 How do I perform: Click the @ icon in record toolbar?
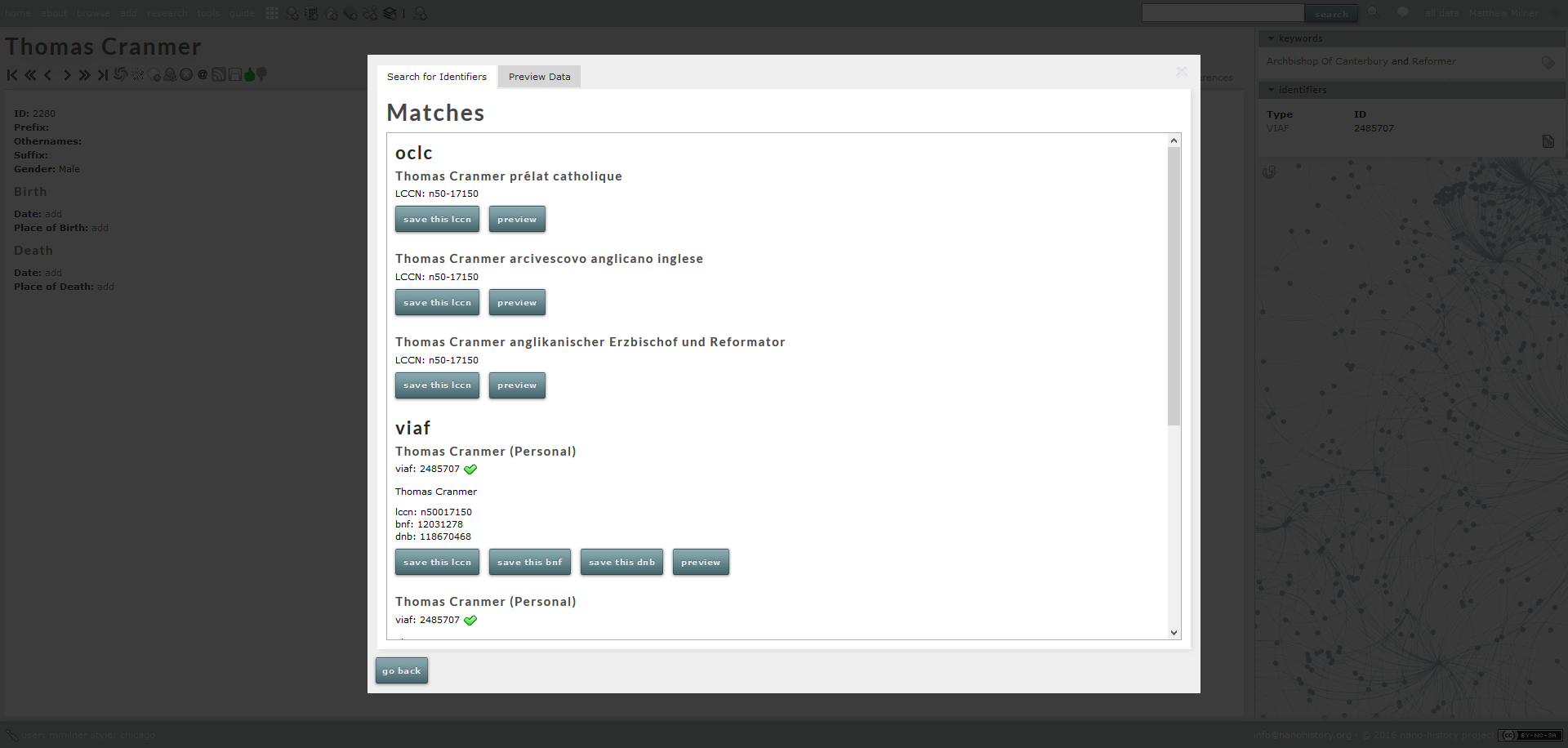(203, 74)
